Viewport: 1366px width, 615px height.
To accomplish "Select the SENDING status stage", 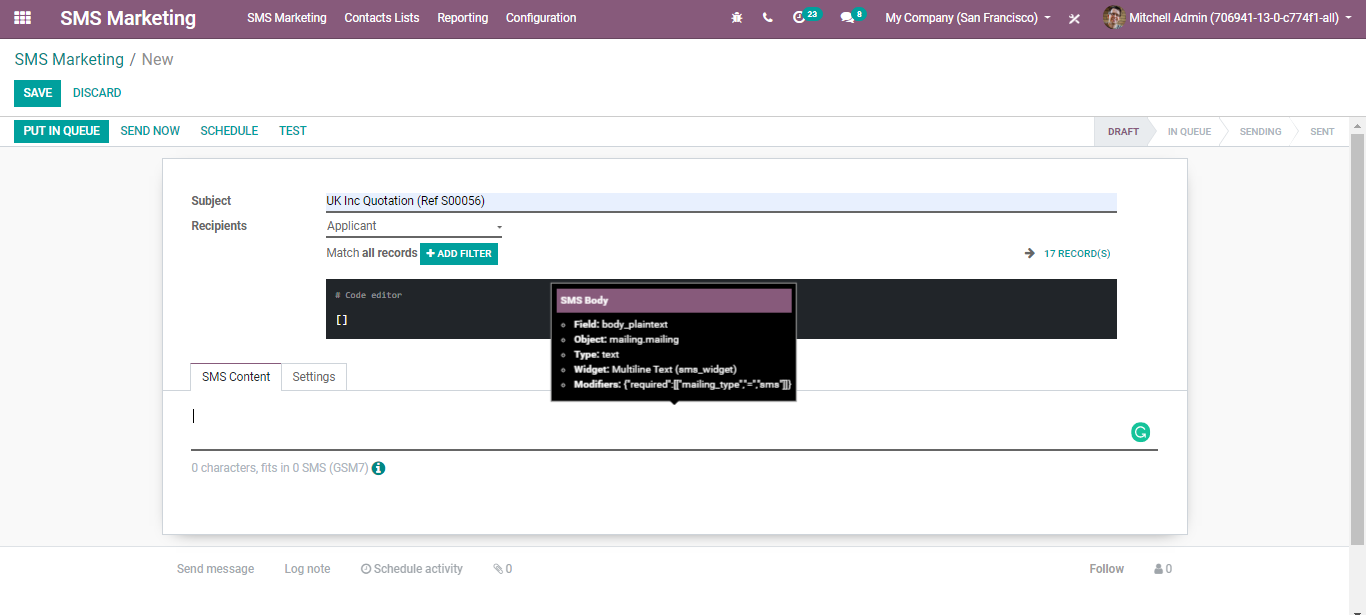I will [1260, 132].
